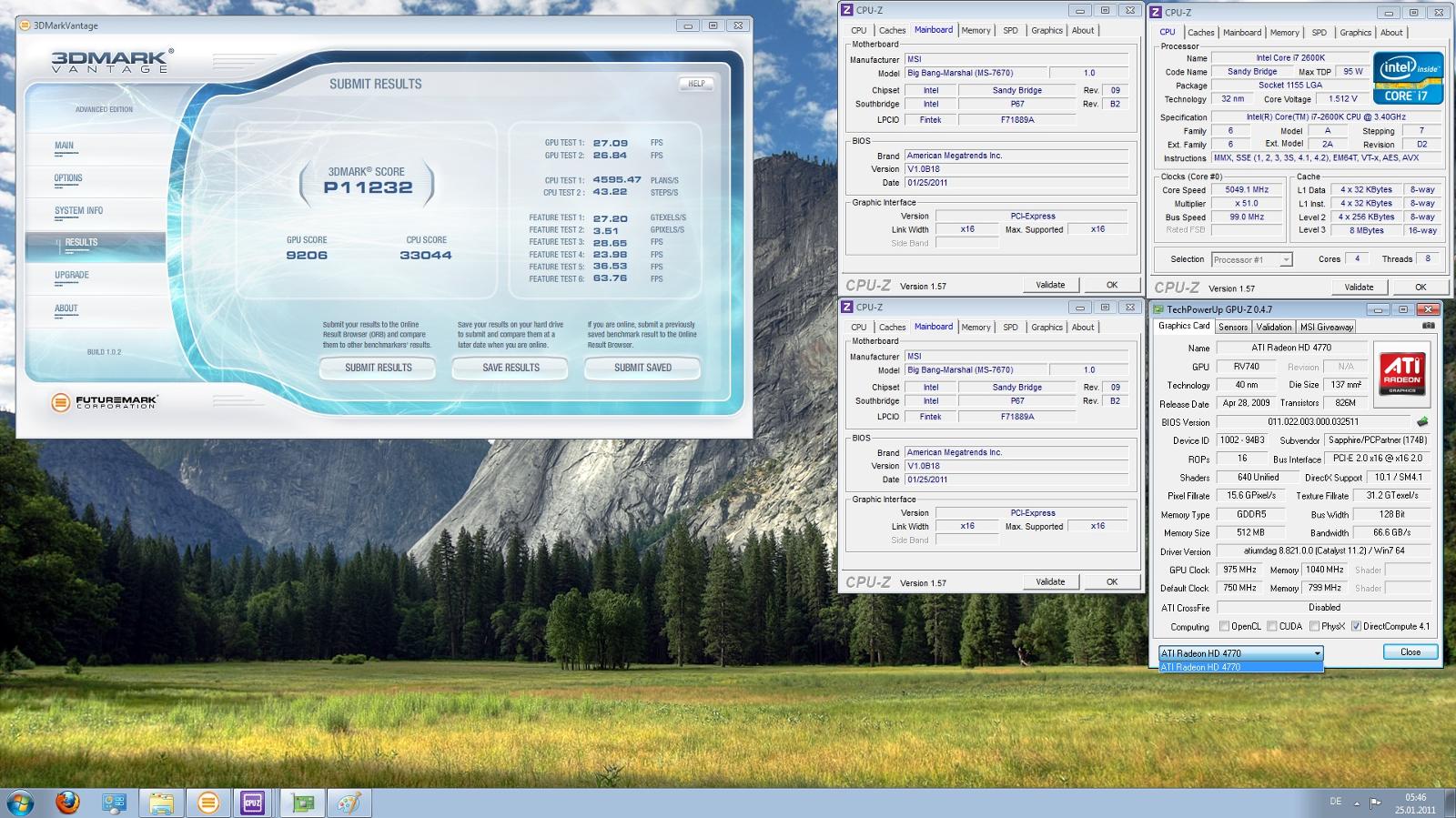Click the Intel Core i7 logo in CPU-Z

1408,78
